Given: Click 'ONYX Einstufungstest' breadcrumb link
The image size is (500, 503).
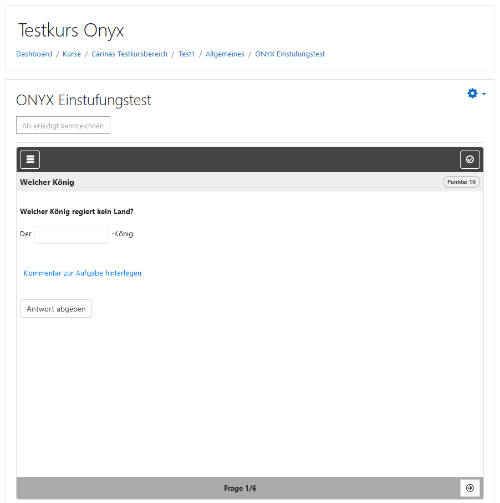Looking at the screenshot, I should point(290,54).
